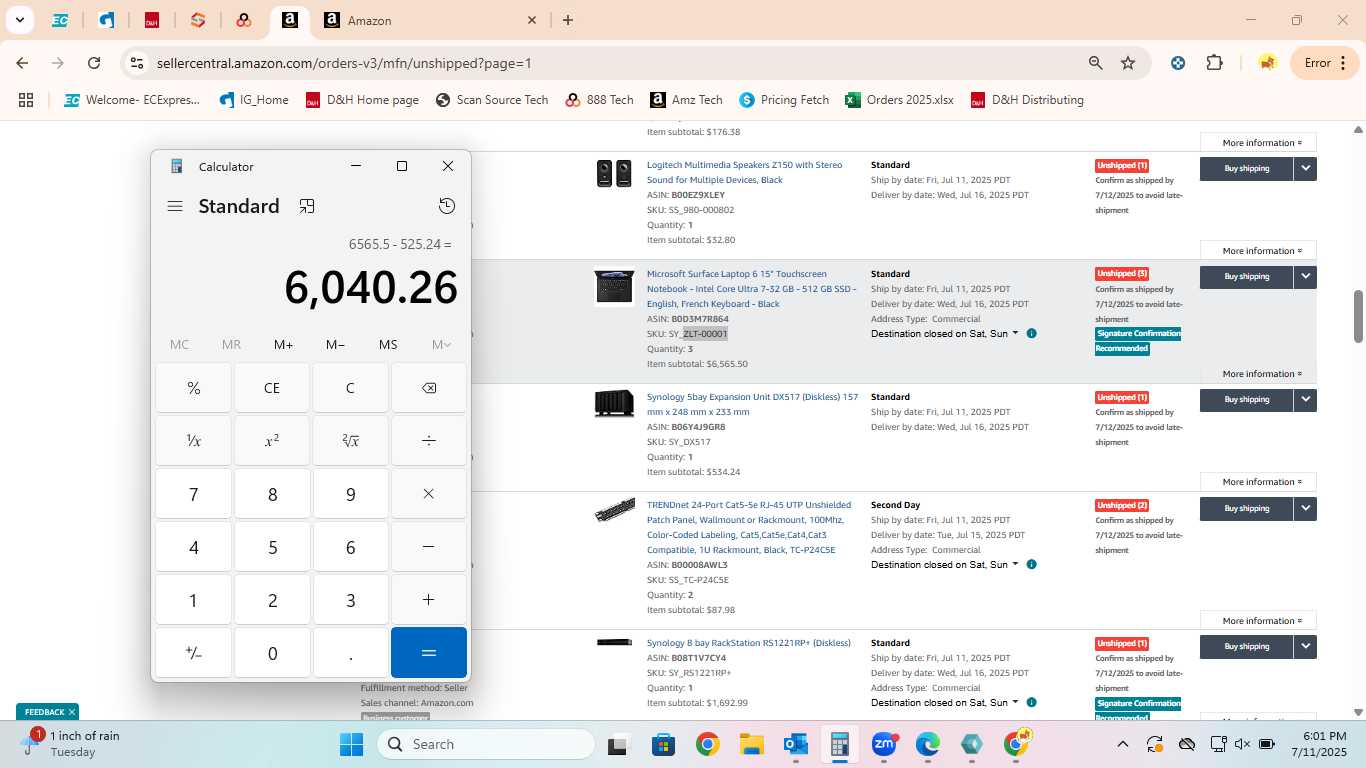Click the CE key in Calculator
1366x768 pixels.
point(272,388)
